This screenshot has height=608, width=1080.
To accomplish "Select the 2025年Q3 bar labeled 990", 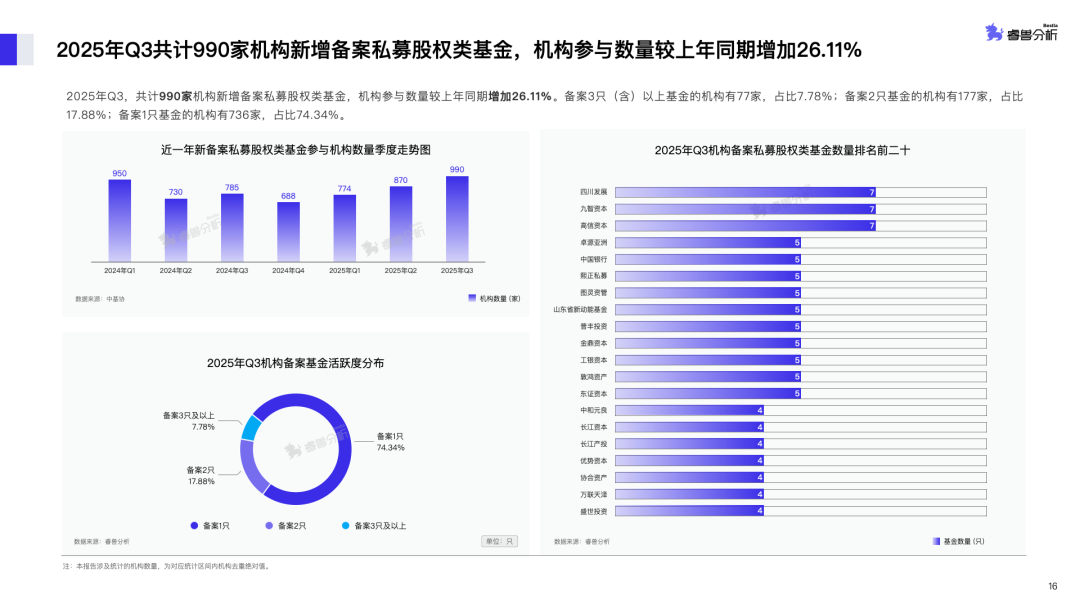I will pyautogui.click(x=457, y=219).
